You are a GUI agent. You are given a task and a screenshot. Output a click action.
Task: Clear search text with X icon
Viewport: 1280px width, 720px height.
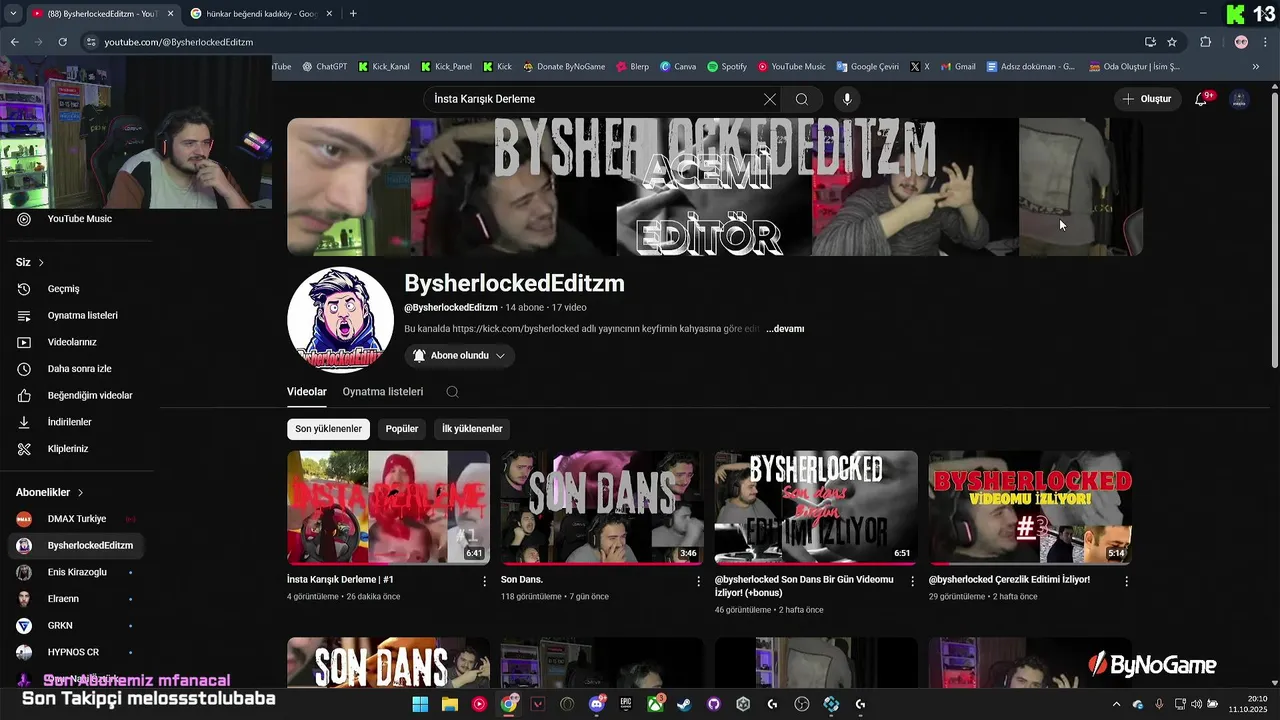[769, 99]
